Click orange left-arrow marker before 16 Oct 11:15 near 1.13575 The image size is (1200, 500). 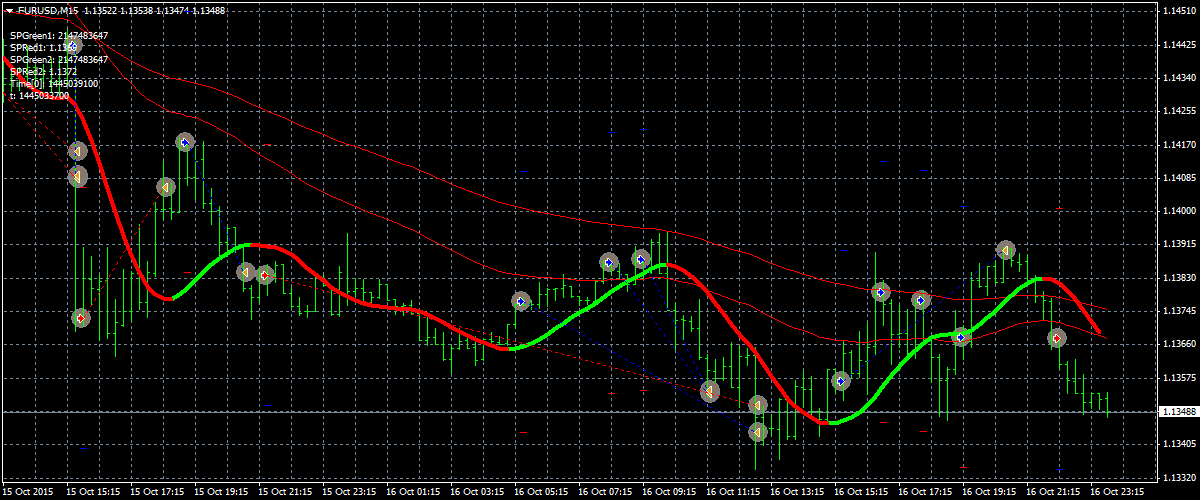coord(710,391)
